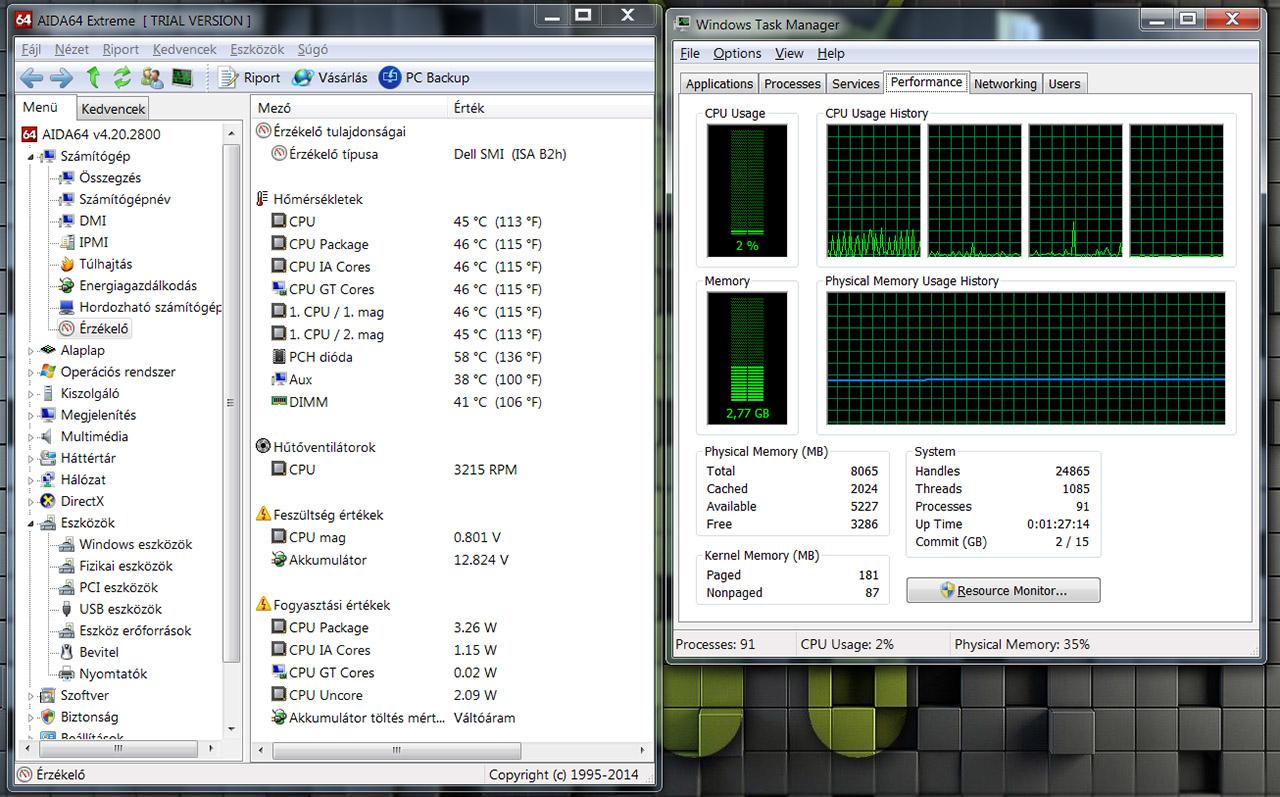Open View menu in Task Manager

pos(789,53)
